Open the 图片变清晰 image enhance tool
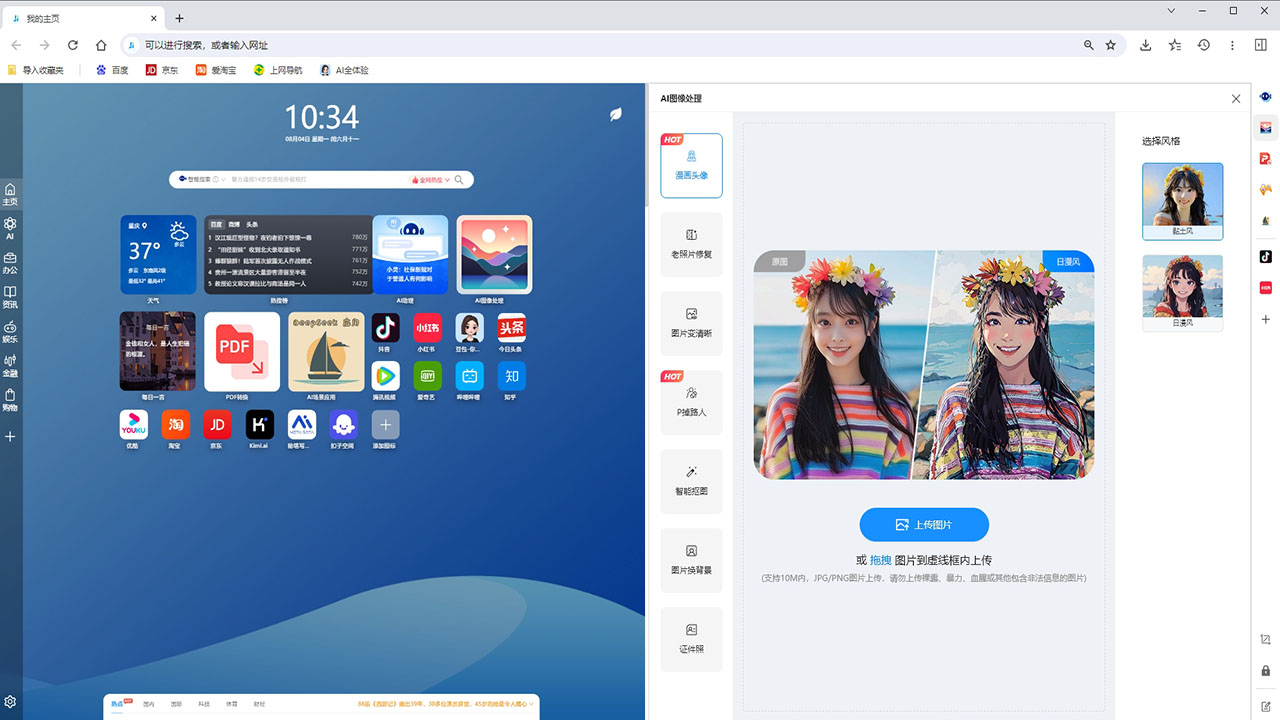The height and width of the screenshot is (720, 1280). click(691, 323)
